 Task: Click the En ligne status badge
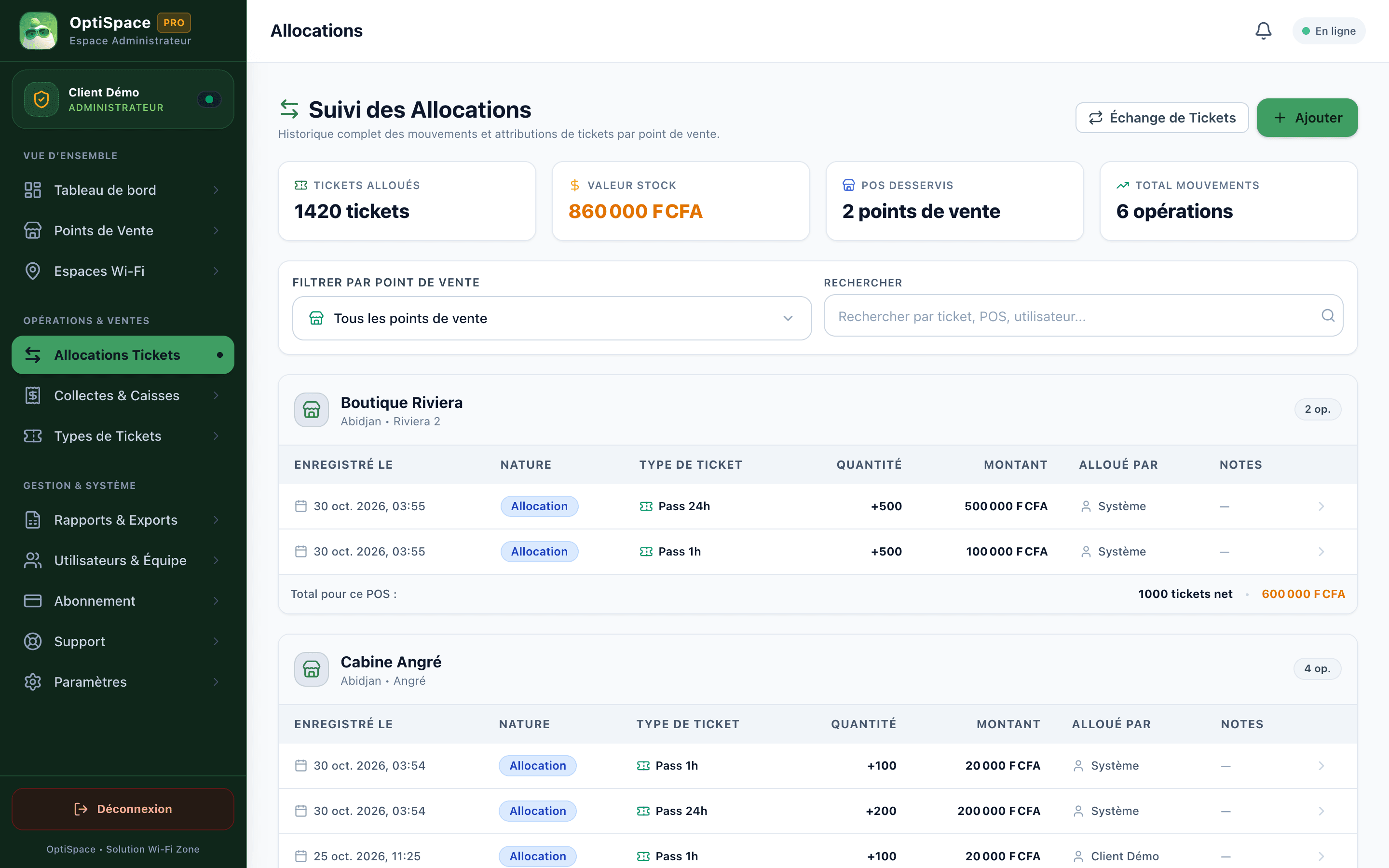pyautogui.click(x=1329, y=31)
